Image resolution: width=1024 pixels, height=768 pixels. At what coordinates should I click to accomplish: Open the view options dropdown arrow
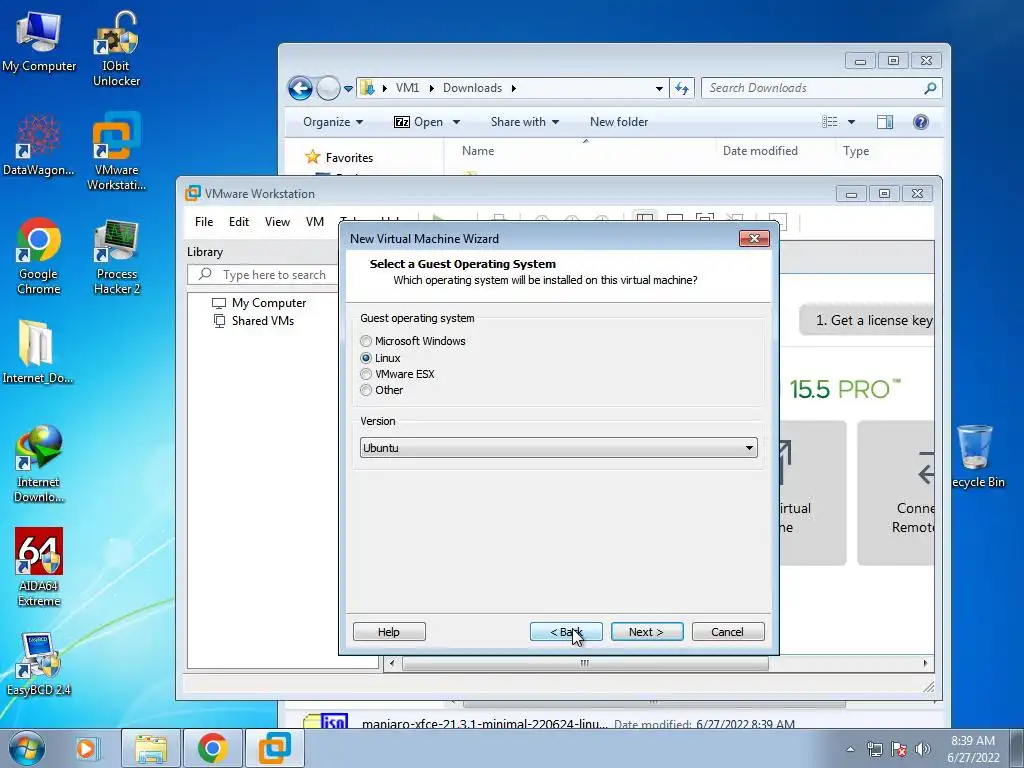851,122
